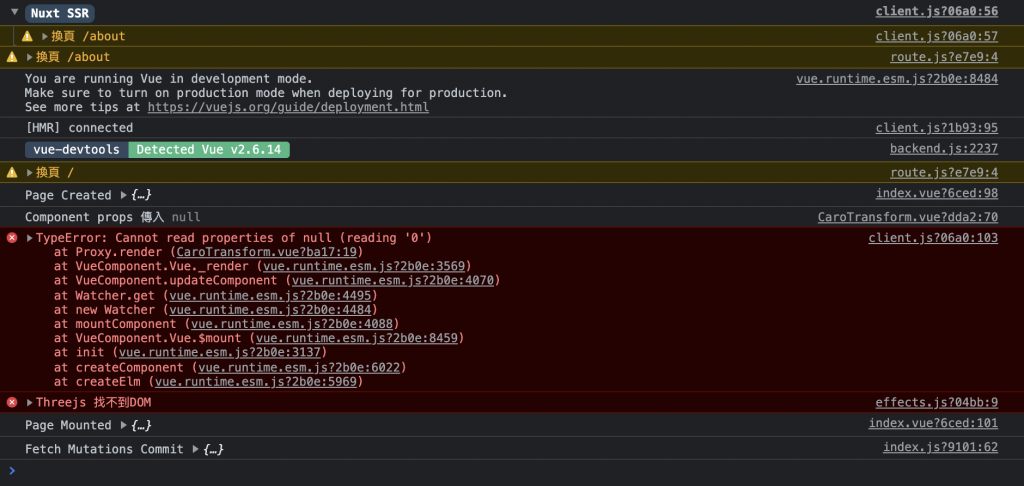Expand the Fetch Mutations Commit object

tap(196, 449)
